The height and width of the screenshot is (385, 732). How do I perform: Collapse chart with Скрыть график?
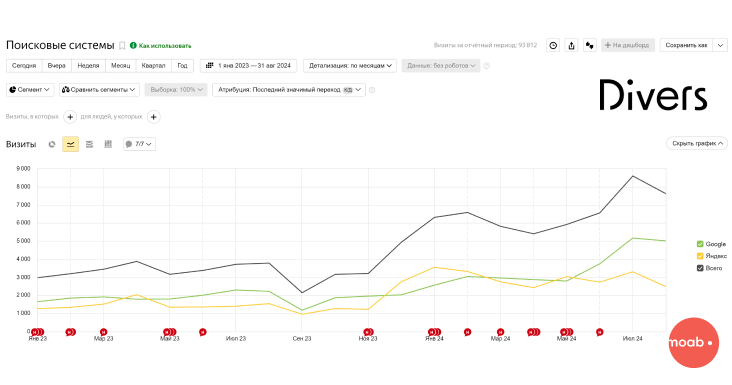tap(697, 144)
